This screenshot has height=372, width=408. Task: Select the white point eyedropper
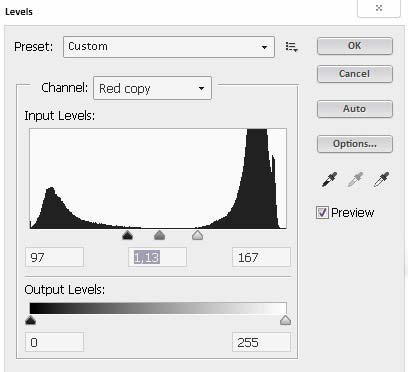click(x=381, y=180)
